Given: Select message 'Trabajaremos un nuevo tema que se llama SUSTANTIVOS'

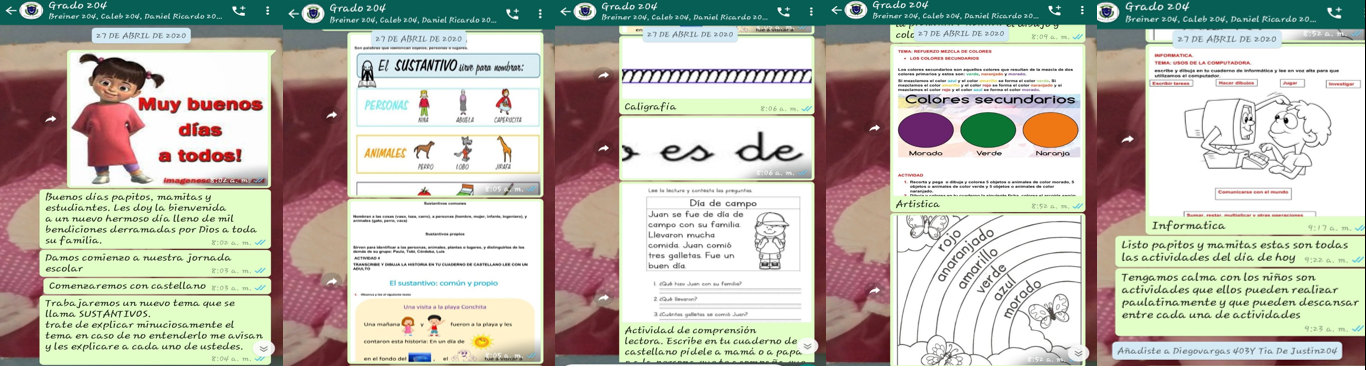Looking at the screenshot, I should [155, 330].
